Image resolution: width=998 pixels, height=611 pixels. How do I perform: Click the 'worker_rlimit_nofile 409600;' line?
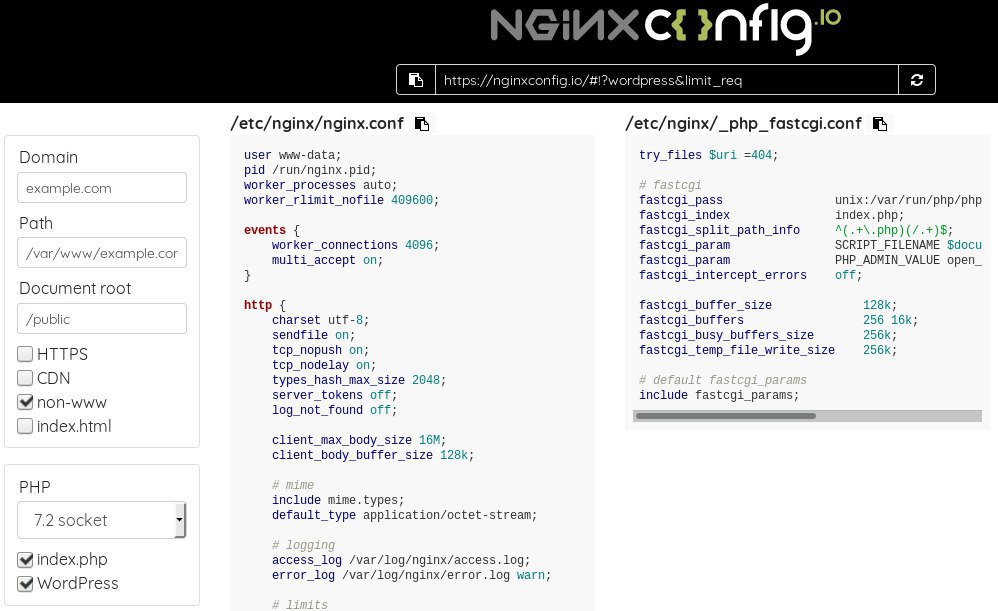pos(341,200)
